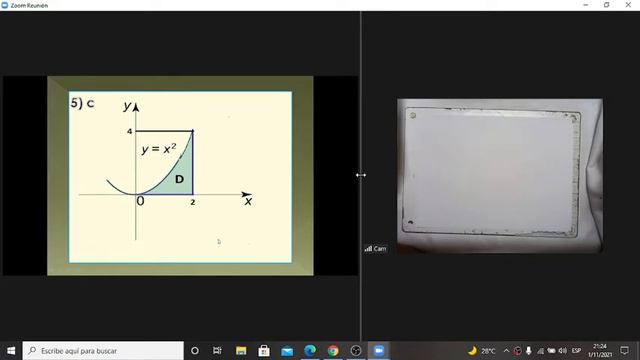
Task: Click the red antivirus tray icon
Action: (x=518, y=351)
